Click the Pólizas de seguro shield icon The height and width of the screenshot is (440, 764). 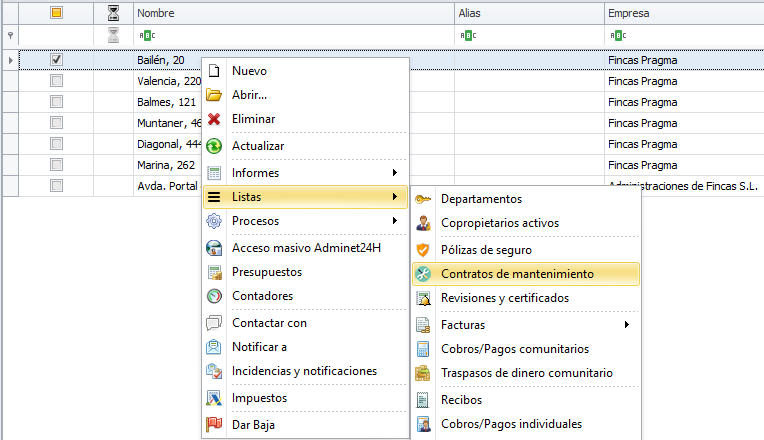tap(423, 249)
